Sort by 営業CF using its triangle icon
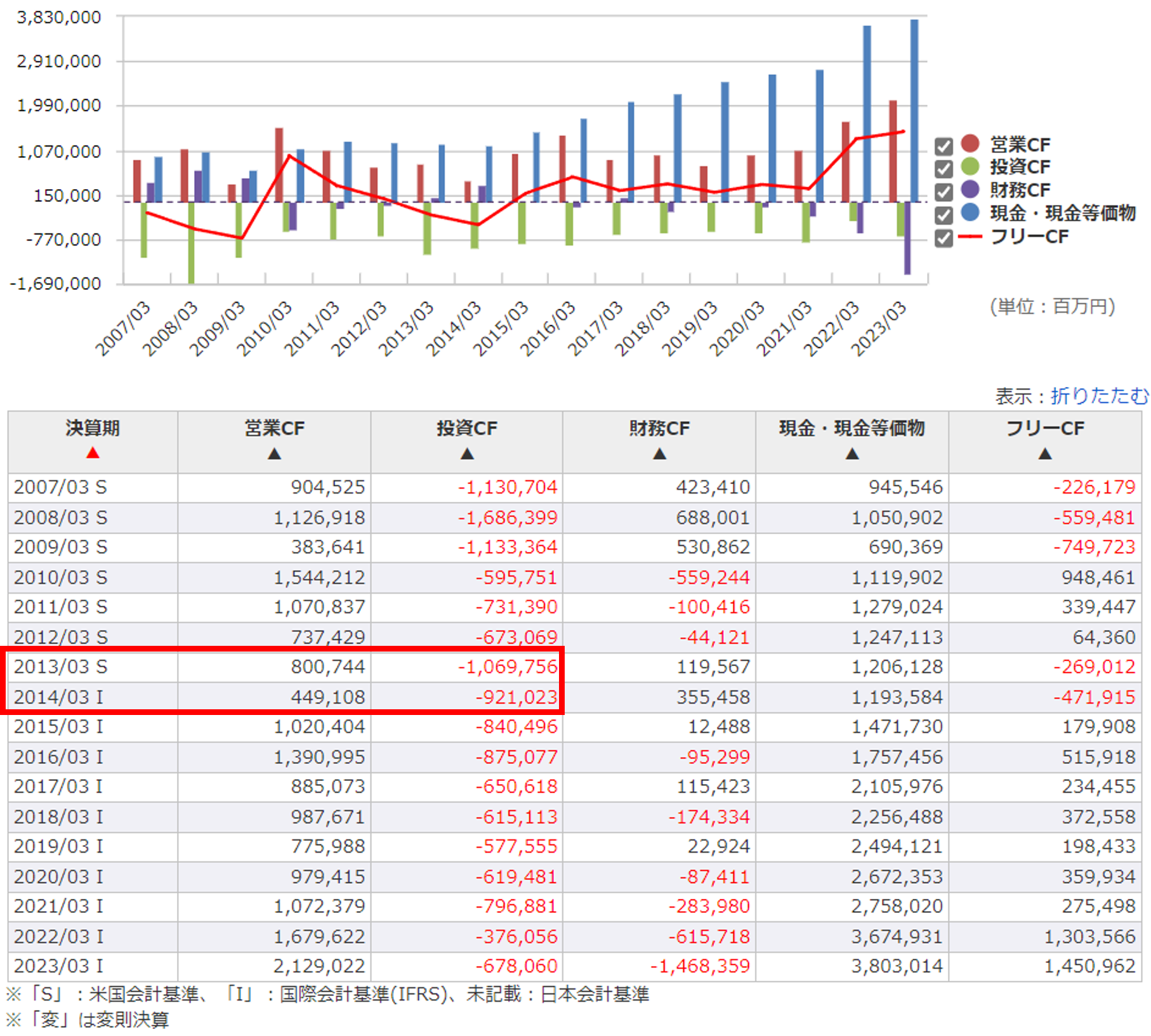1151x1036 pixels. 274,454
